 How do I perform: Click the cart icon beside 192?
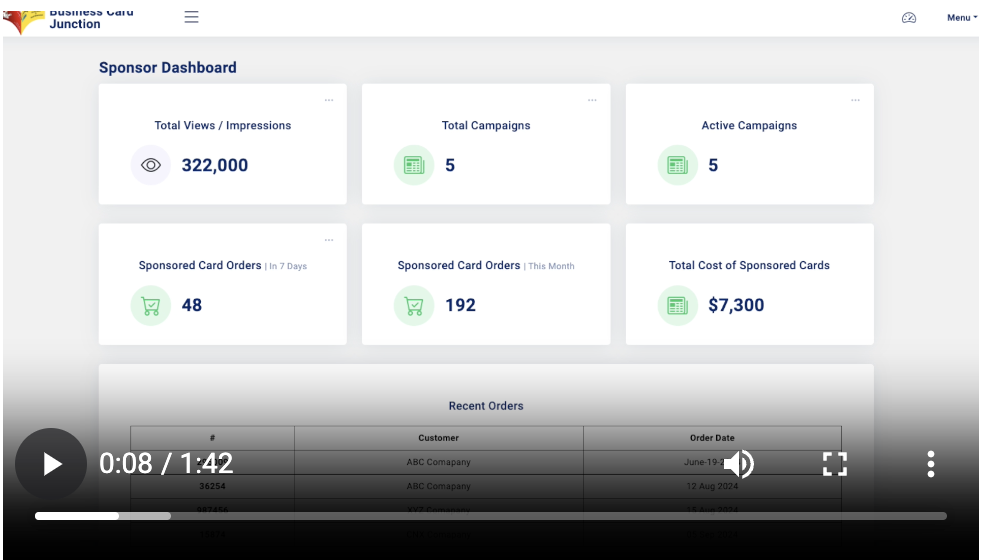tap(414, 305)
